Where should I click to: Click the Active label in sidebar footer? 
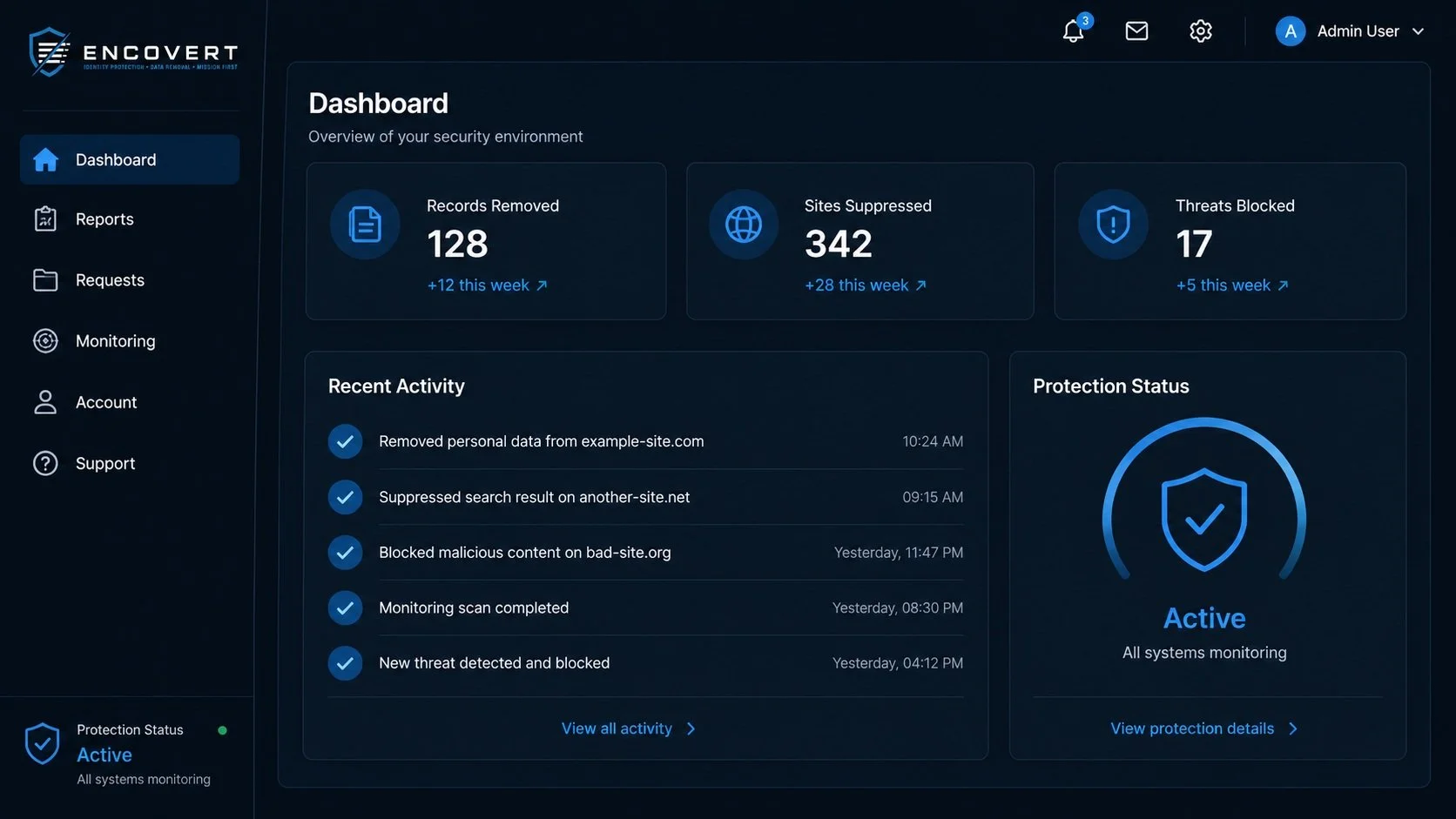(104, 755)
